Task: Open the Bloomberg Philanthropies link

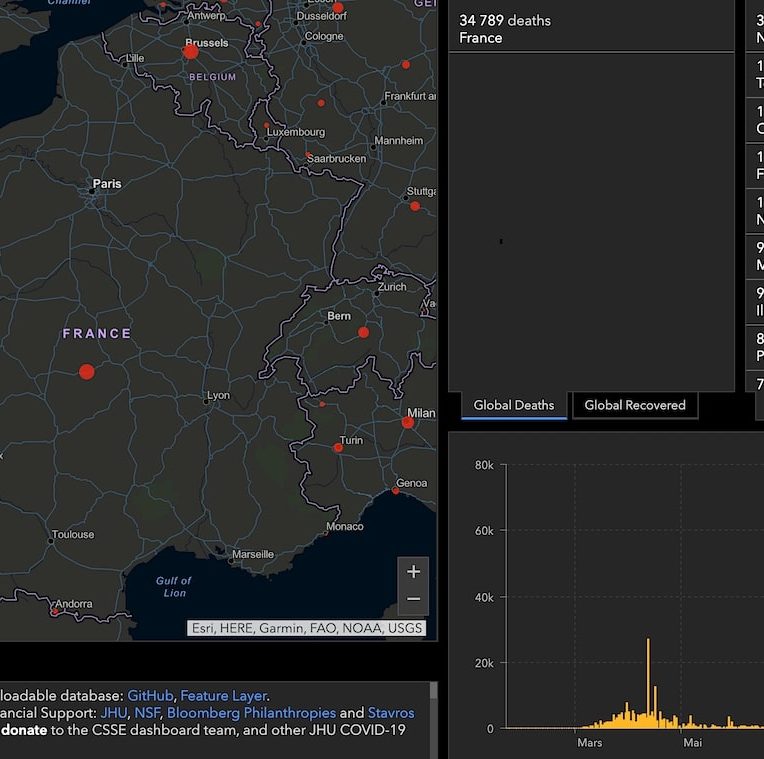Action: [251, 713]
